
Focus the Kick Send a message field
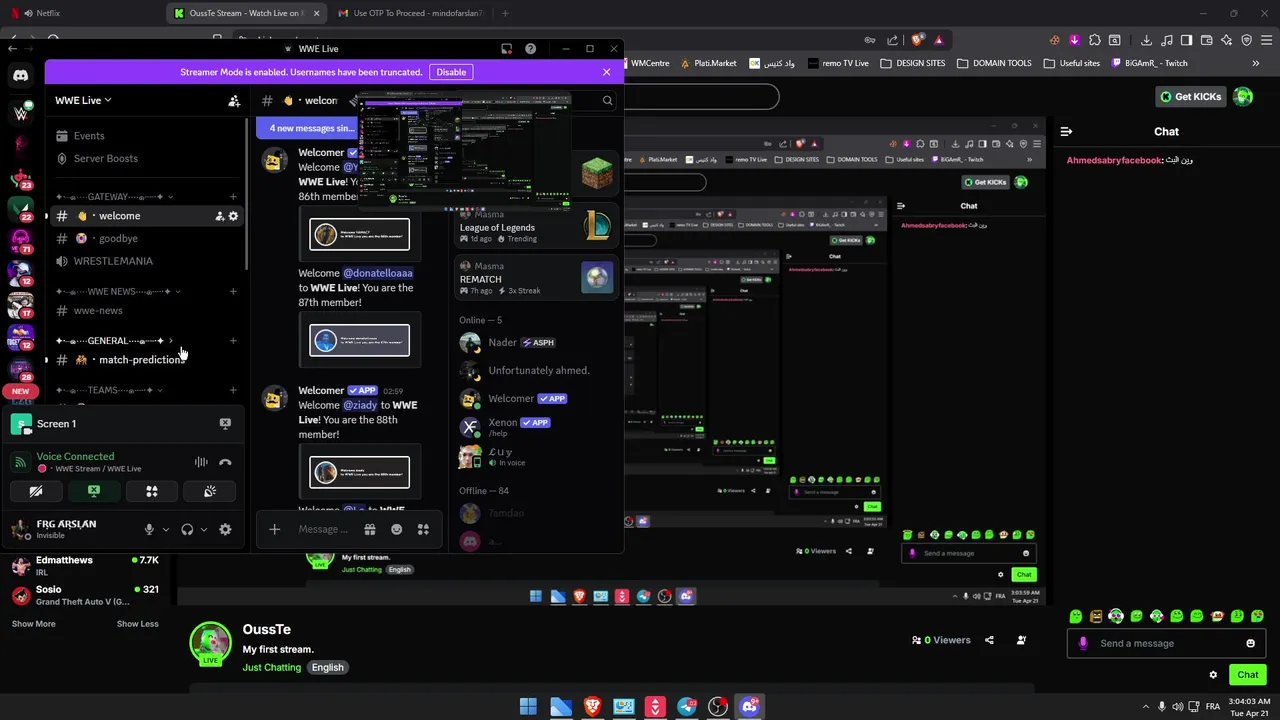pyautogui.click(x=1166, y=643)
